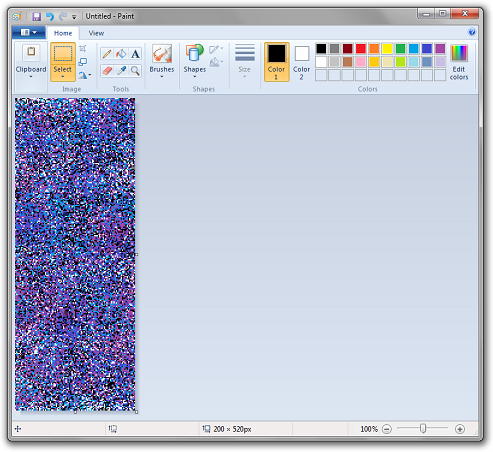Click the Magnifier tool
Image resolution: width=493 pixels, height=452 pixels.
point(135,70)
